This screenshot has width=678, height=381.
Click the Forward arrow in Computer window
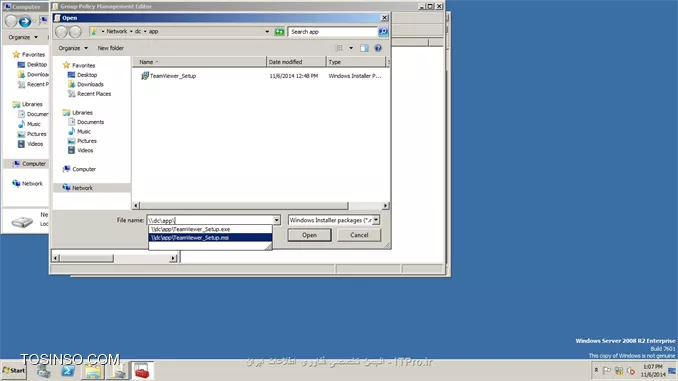coord(25,21)
